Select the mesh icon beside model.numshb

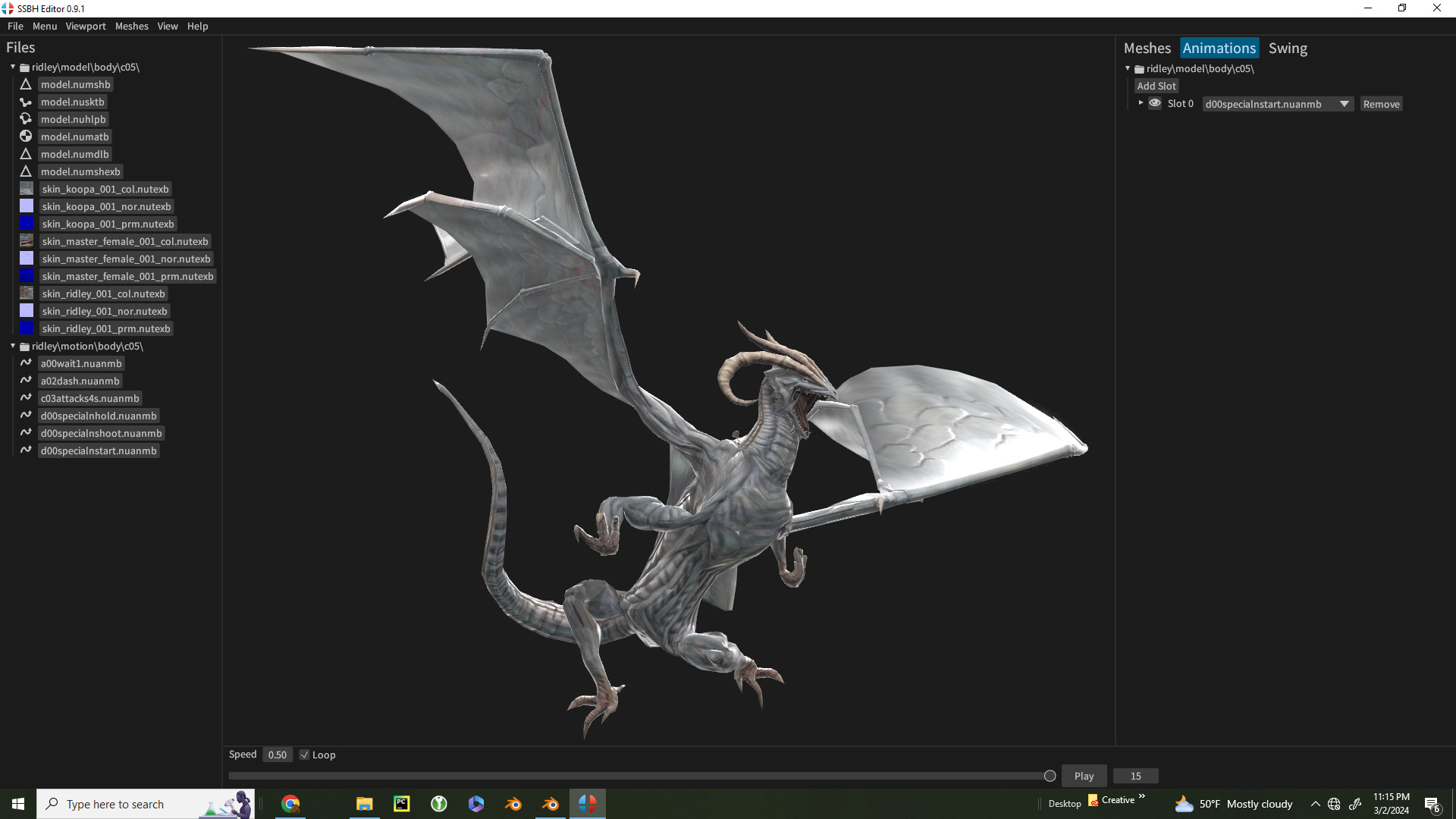pos(25,84)
